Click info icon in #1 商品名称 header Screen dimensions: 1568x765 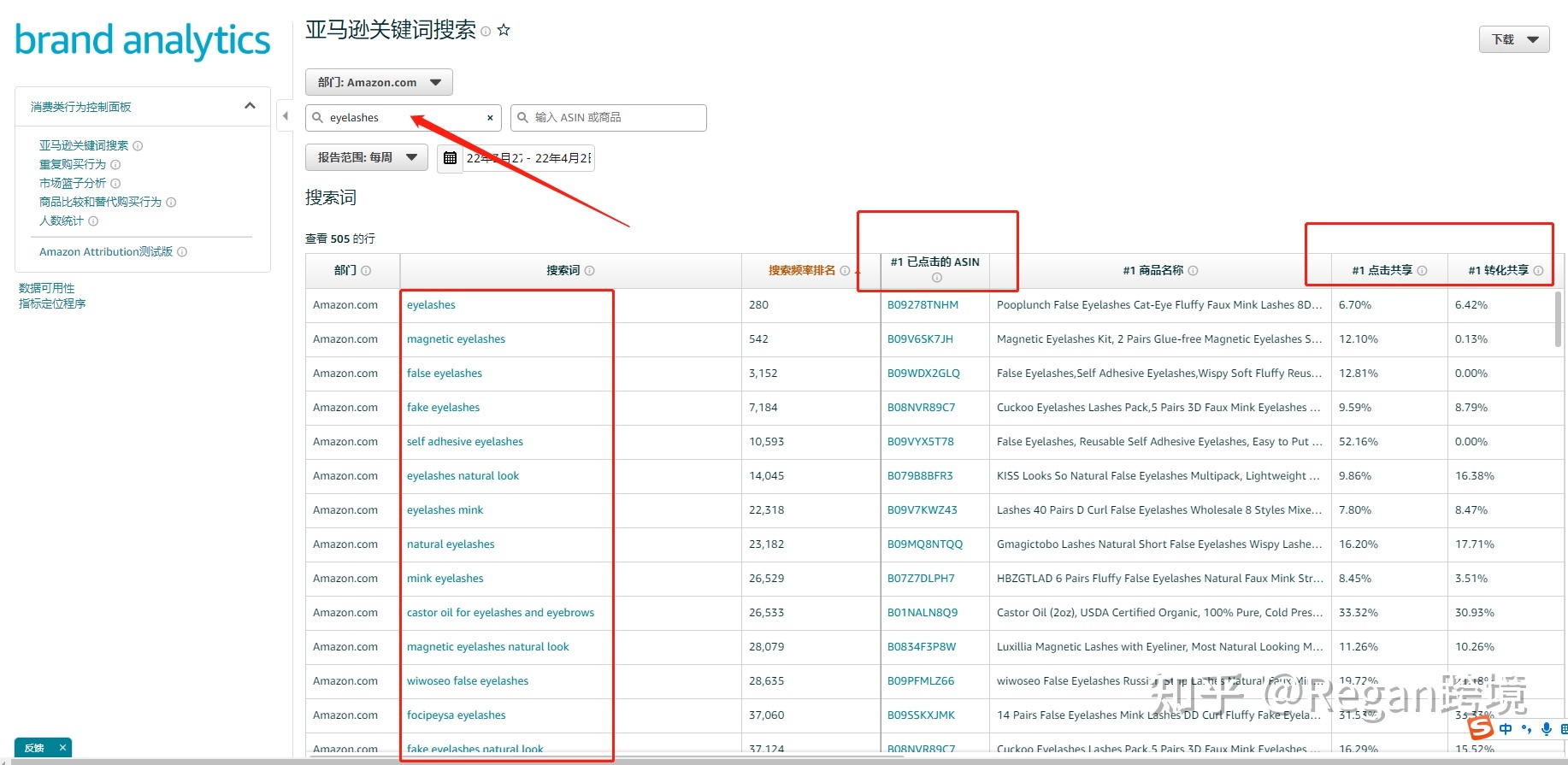click(1193, 271)
